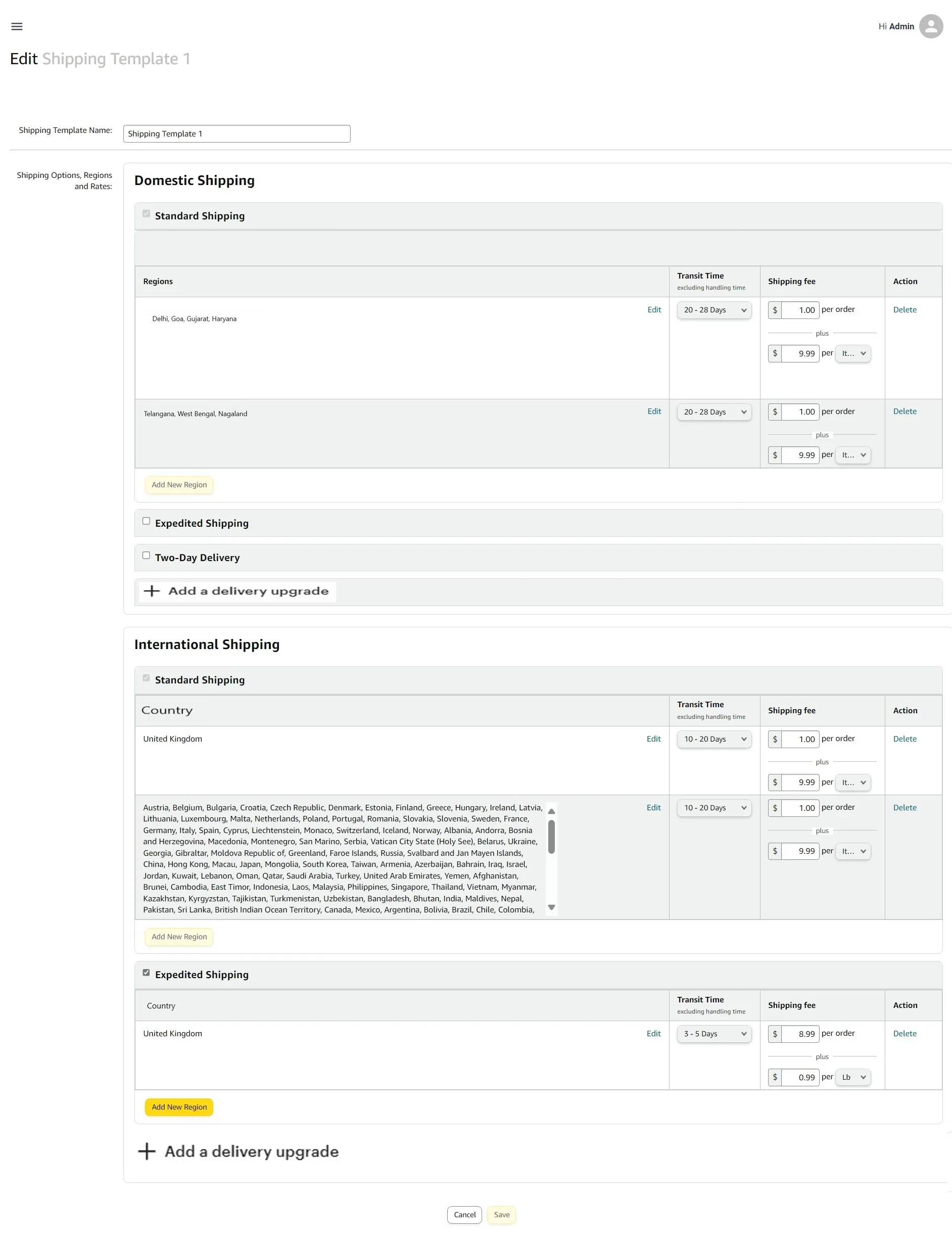Enable Two-Day Delivery checkbox

pyautogui.click(x=146, y=556)
